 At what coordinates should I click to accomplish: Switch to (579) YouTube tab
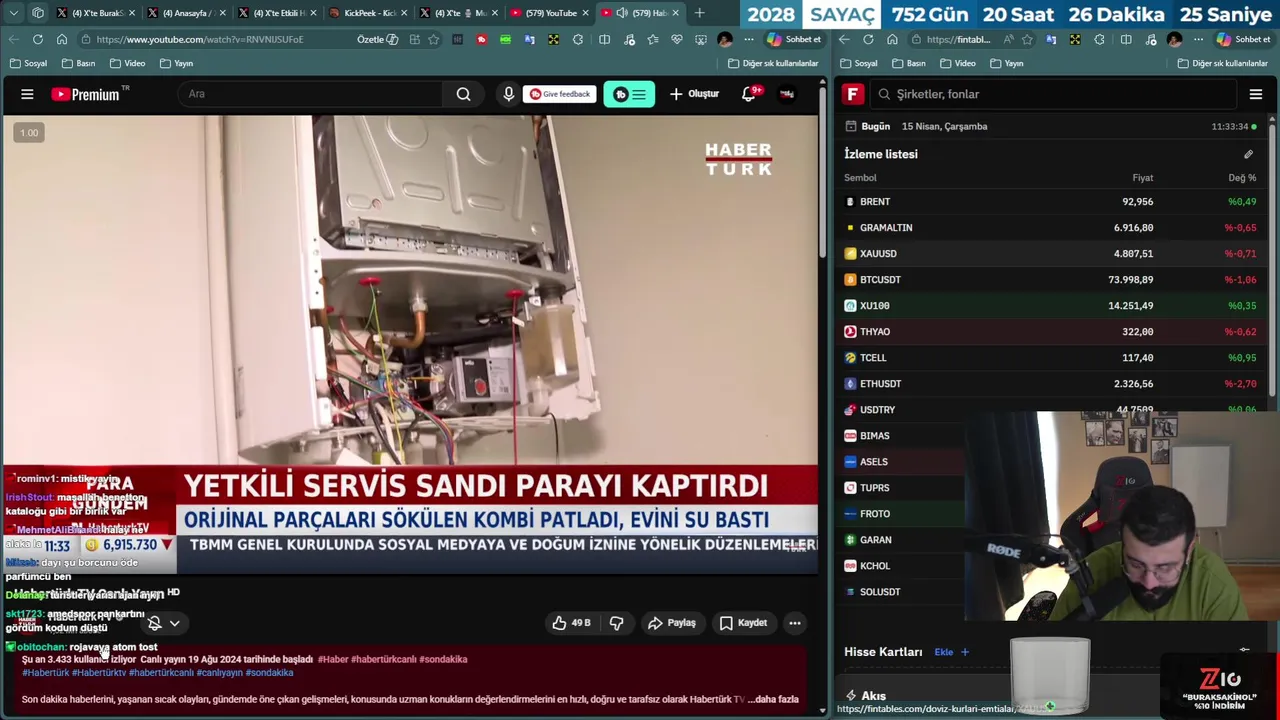549,13
